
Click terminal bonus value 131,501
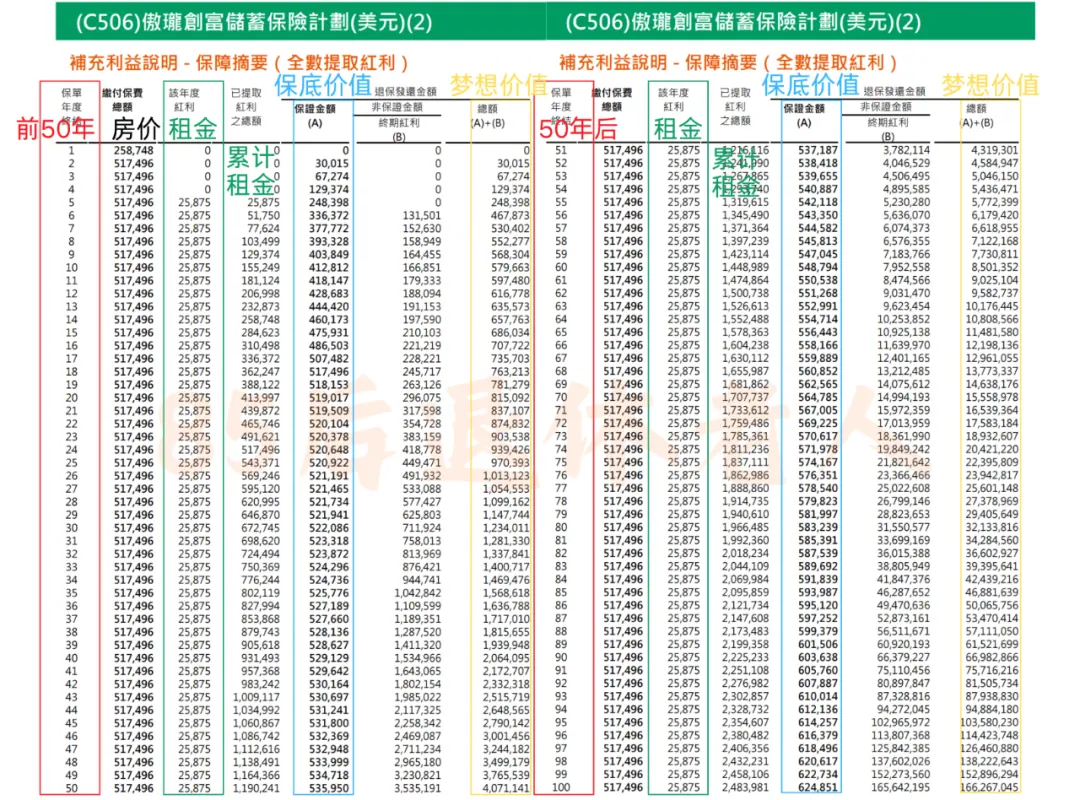422,216
